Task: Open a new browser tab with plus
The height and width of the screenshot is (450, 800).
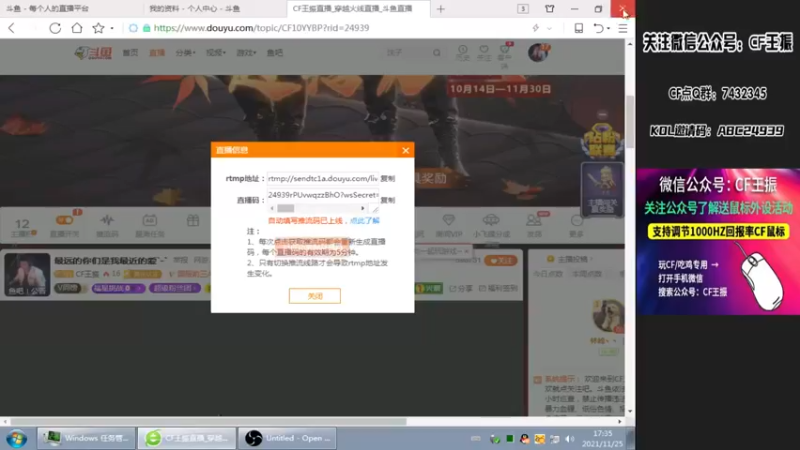Action: click(441, 9)
